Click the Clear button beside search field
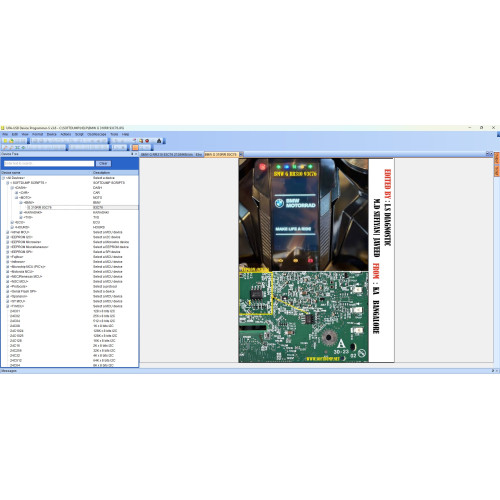The width and height of the screenshot is (500, 500). [x=103, y=163]
